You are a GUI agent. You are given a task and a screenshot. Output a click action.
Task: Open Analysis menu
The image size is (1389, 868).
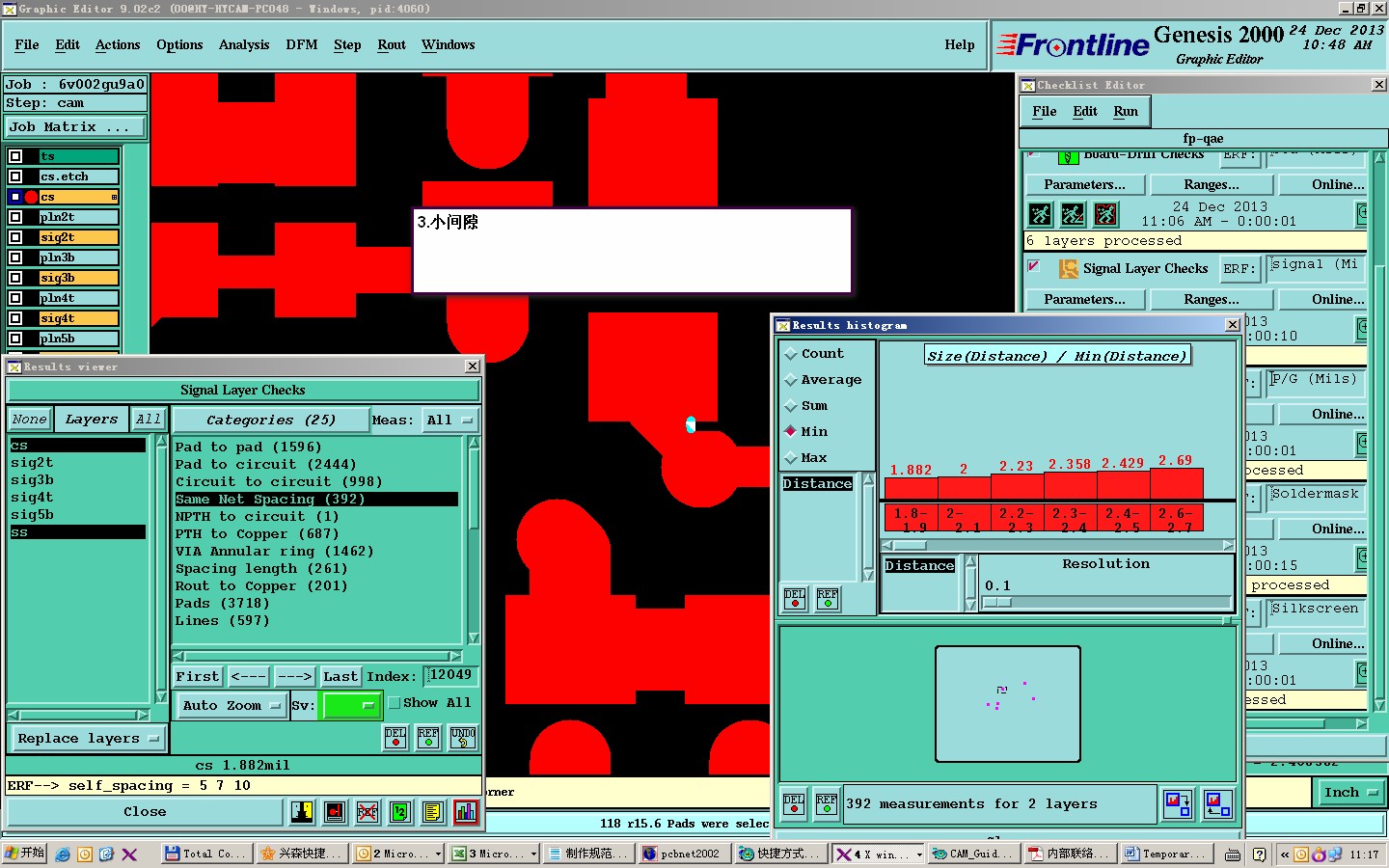(x=244, y=45)
